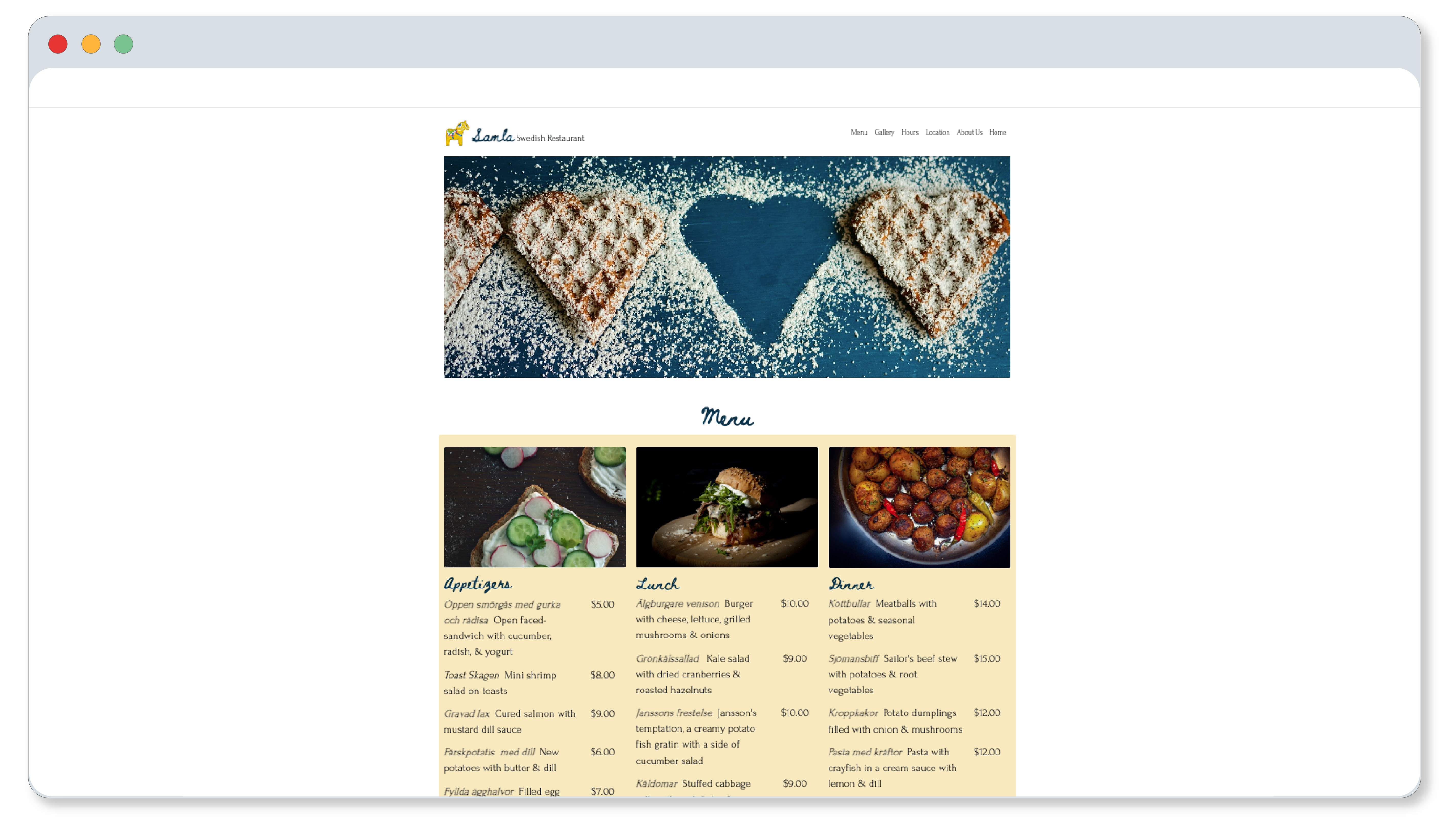
Task: Click the Menu section heading
Action: 727,417
